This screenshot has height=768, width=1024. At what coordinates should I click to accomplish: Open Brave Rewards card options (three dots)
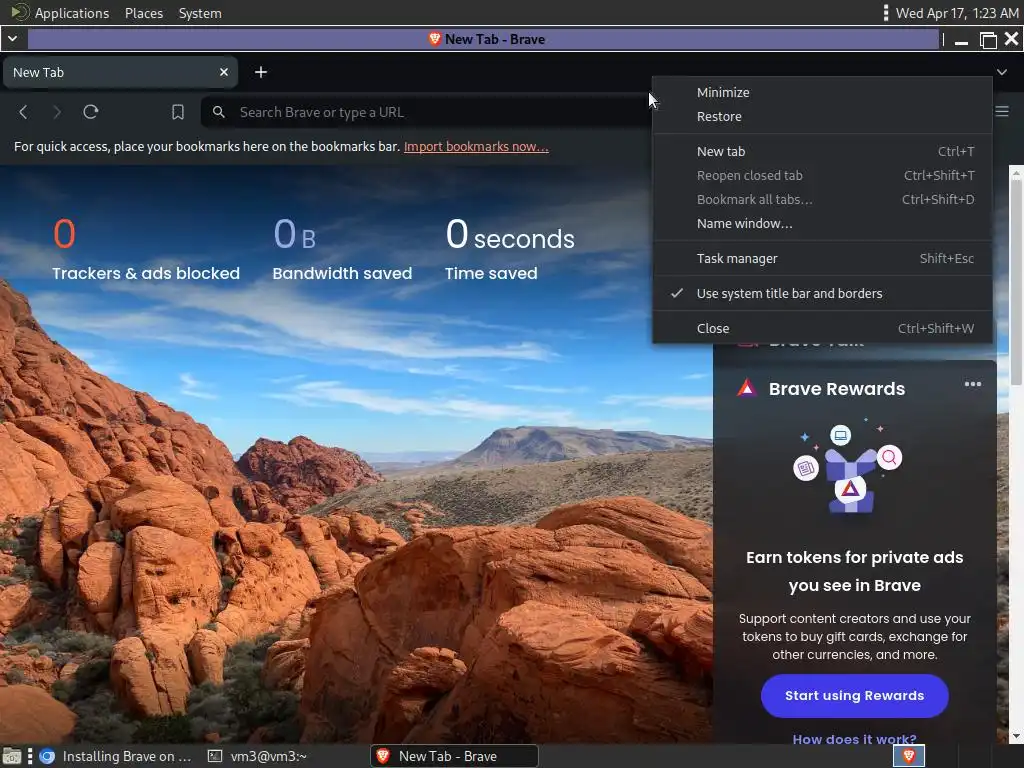pos(972,384)
